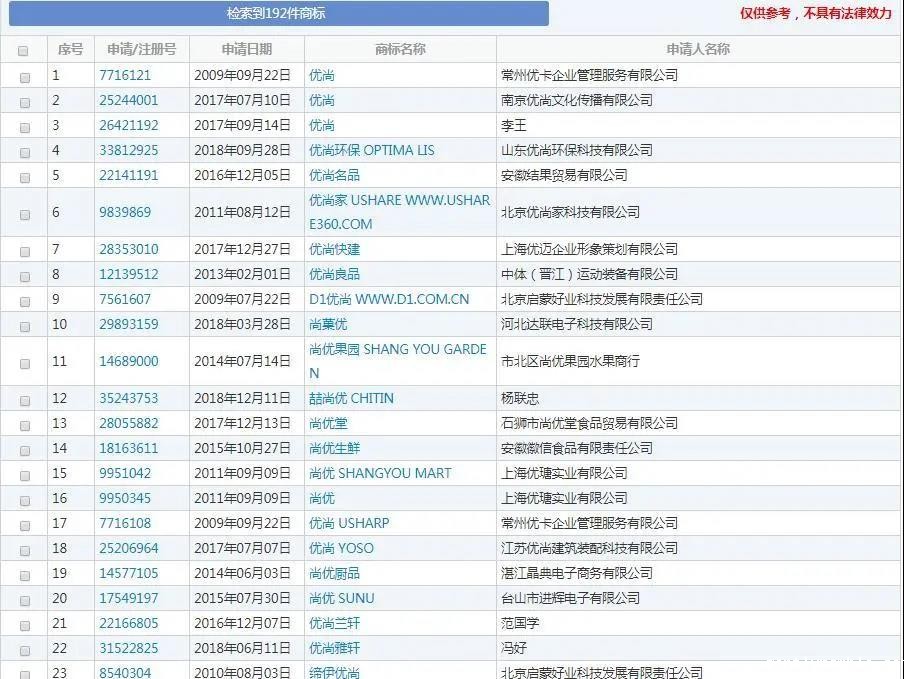Toggle the checkbox on row 11
This screenshot has width=904, height=679.
(25, 363)
